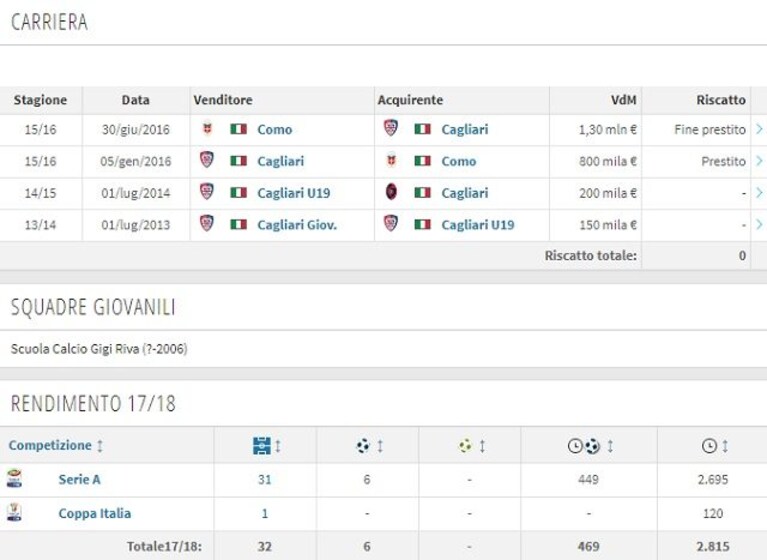Toggle sort arrows next to goals column
This screenshot has height=560, width=767.
[x=380, y=446]
